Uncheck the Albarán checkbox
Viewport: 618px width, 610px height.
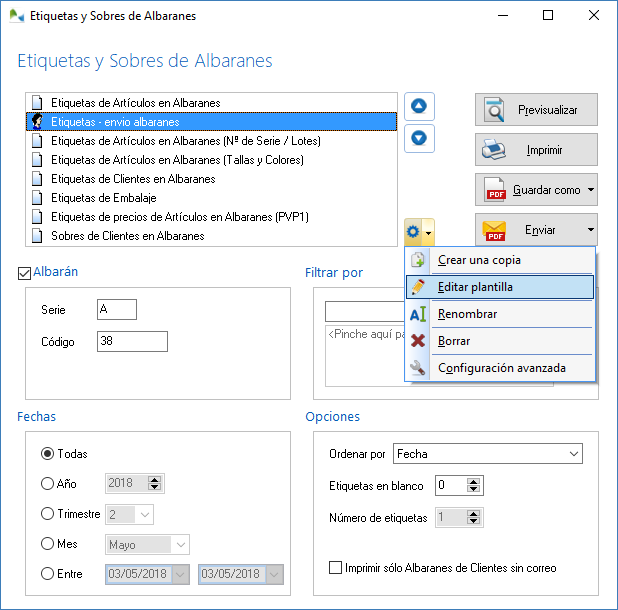pyautogui.click(x=25, y=272)
